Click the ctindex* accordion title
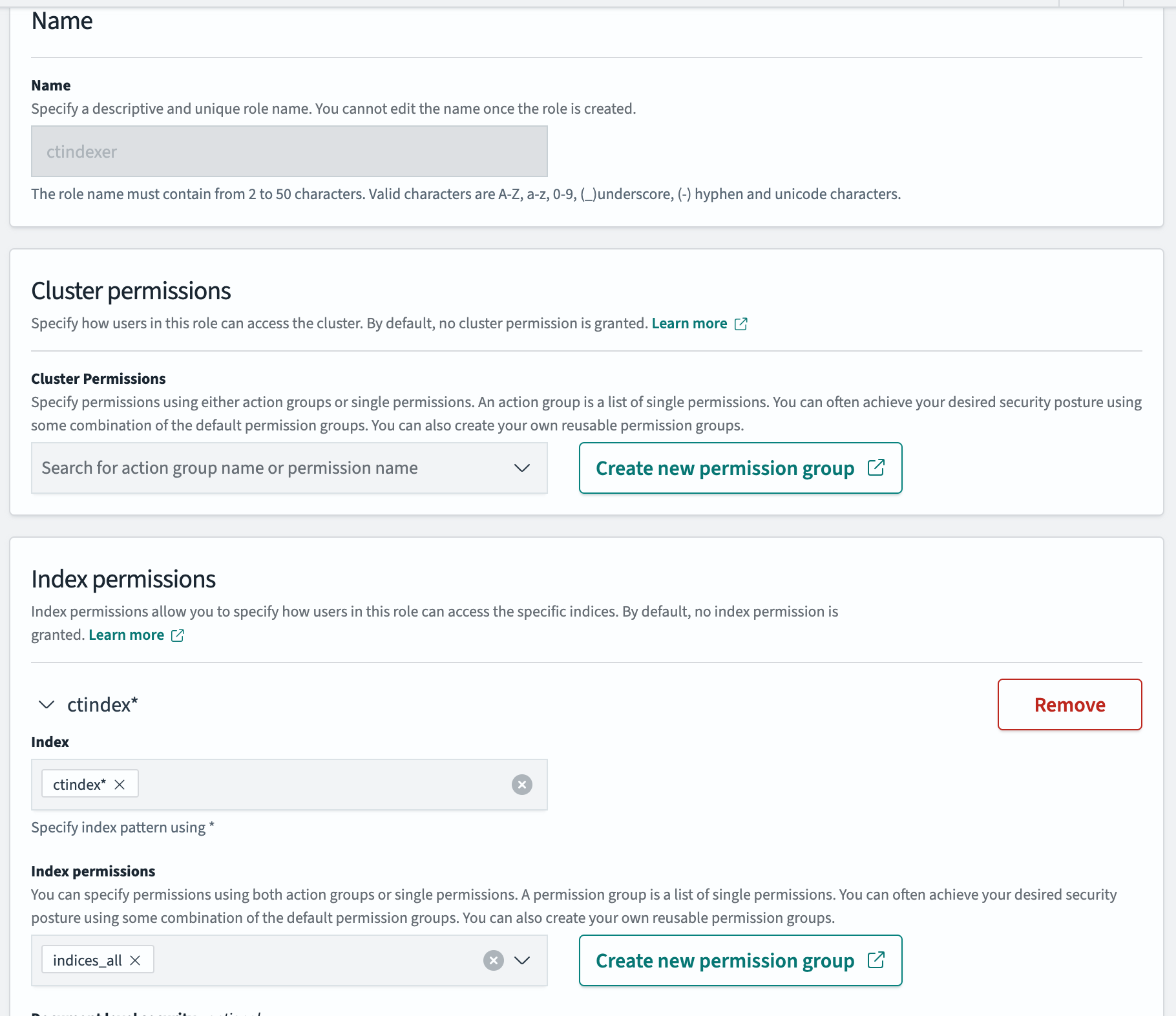Viewport: 1176px width, 1016px height. 103,704
